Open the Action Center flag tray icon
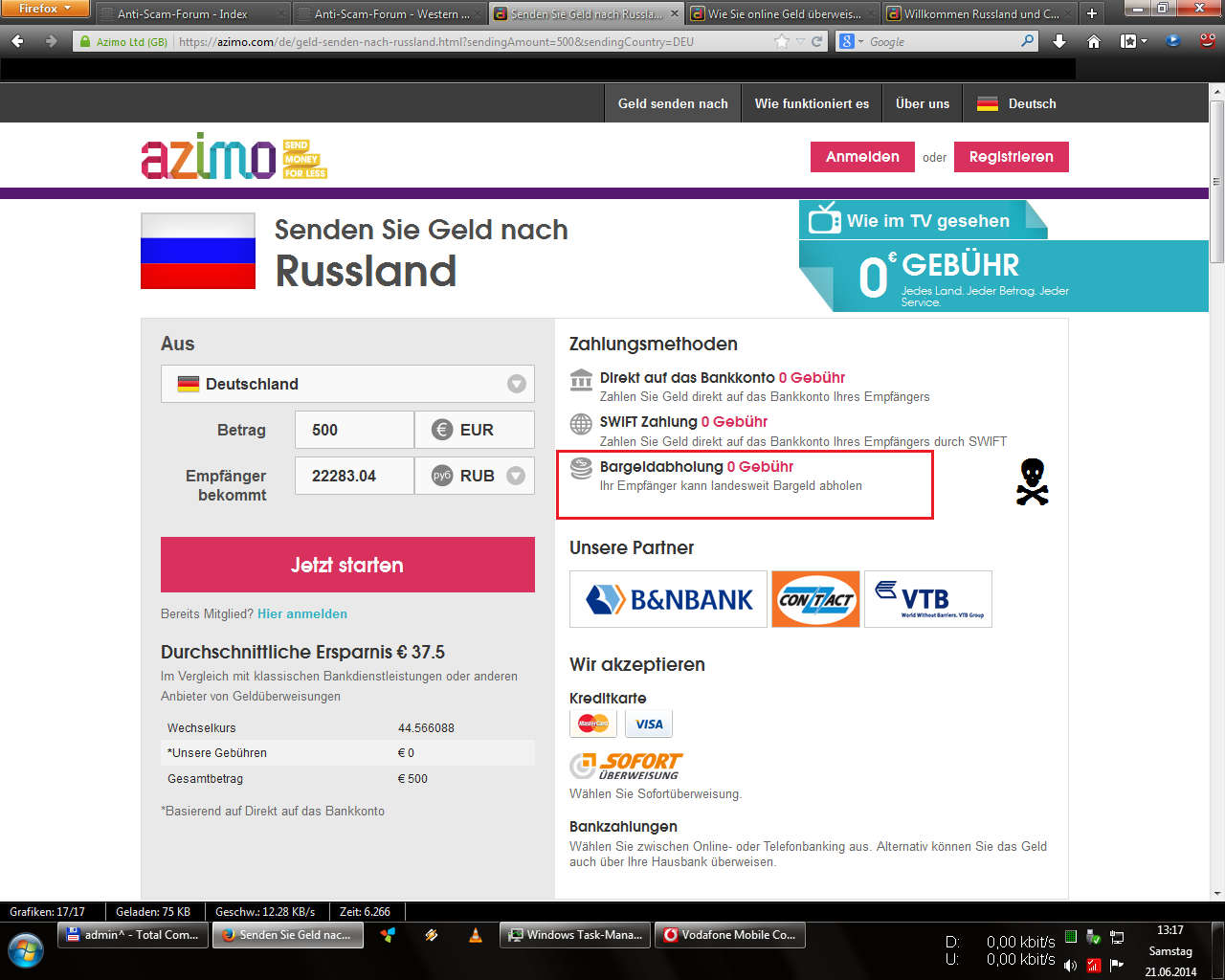The height and width of the screenshot is (980, 1225). (x=1117, y=966)
